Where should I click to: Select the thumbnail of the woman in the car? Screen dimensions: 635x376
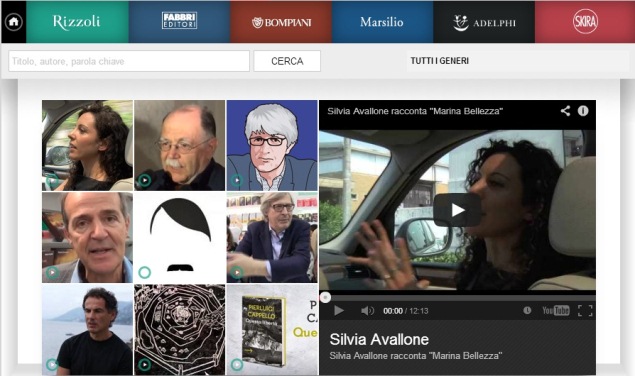[x=87, y=145]
